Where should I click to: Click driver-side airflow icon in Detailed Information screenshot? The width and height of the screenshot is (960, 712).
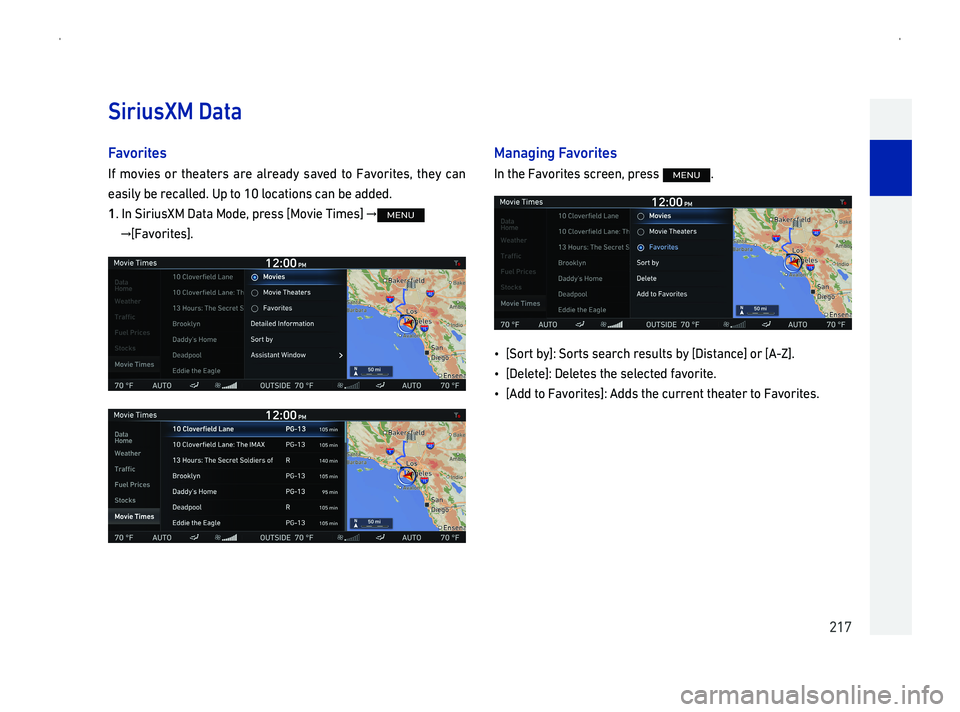point(194,386)
